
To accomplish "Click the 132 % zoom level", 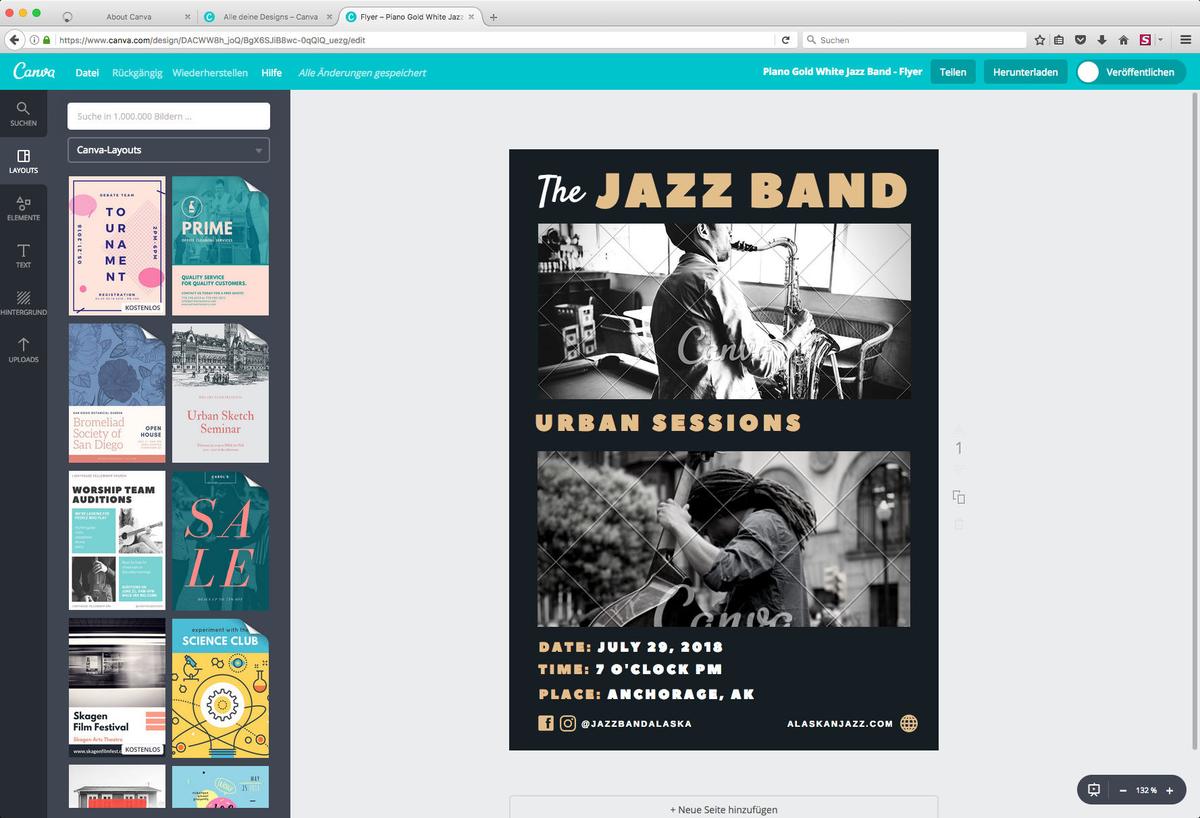I will point(1146,790).
